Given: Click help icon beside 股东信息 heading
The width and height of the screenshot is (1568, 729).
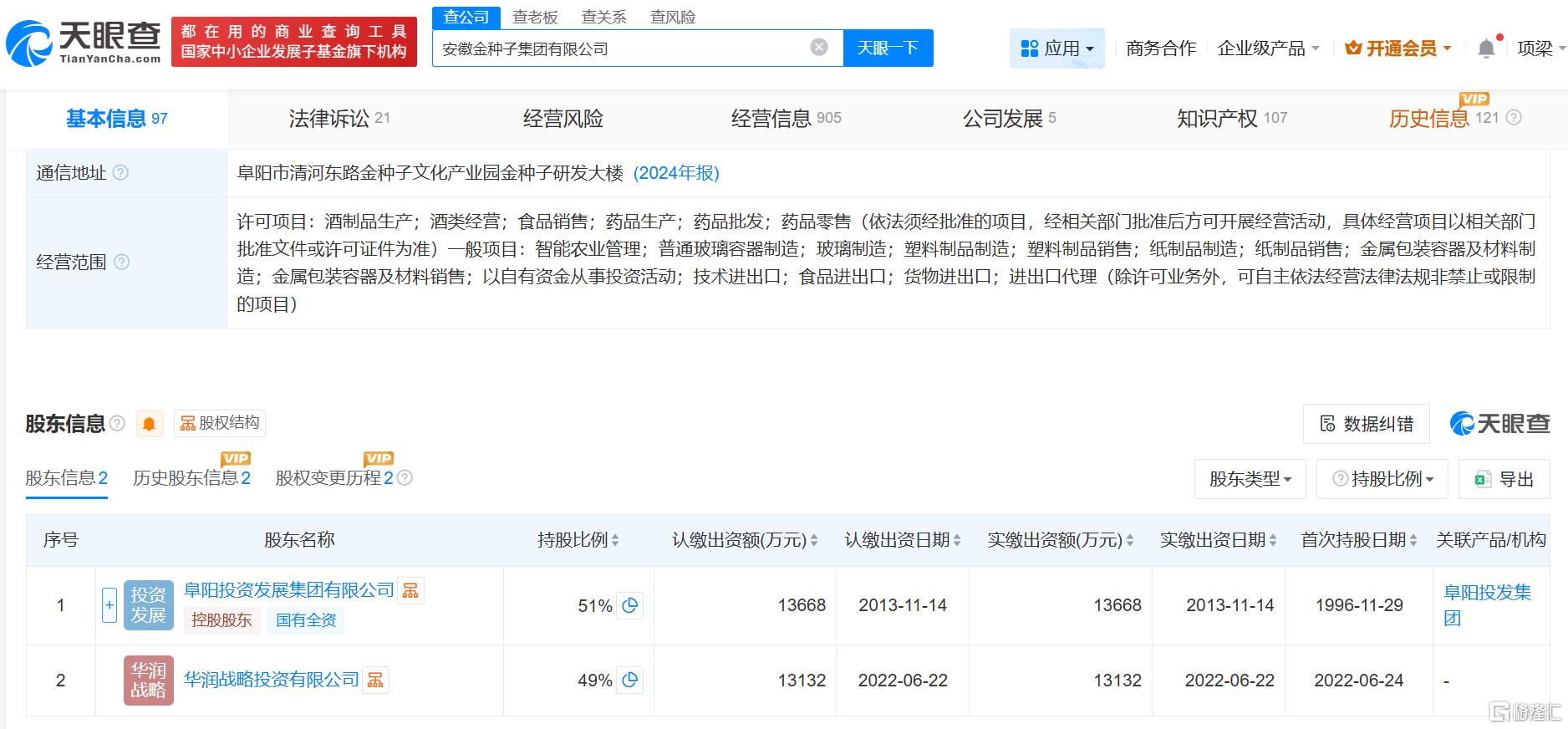Looking at the screenshot, I should pos(117,423).
